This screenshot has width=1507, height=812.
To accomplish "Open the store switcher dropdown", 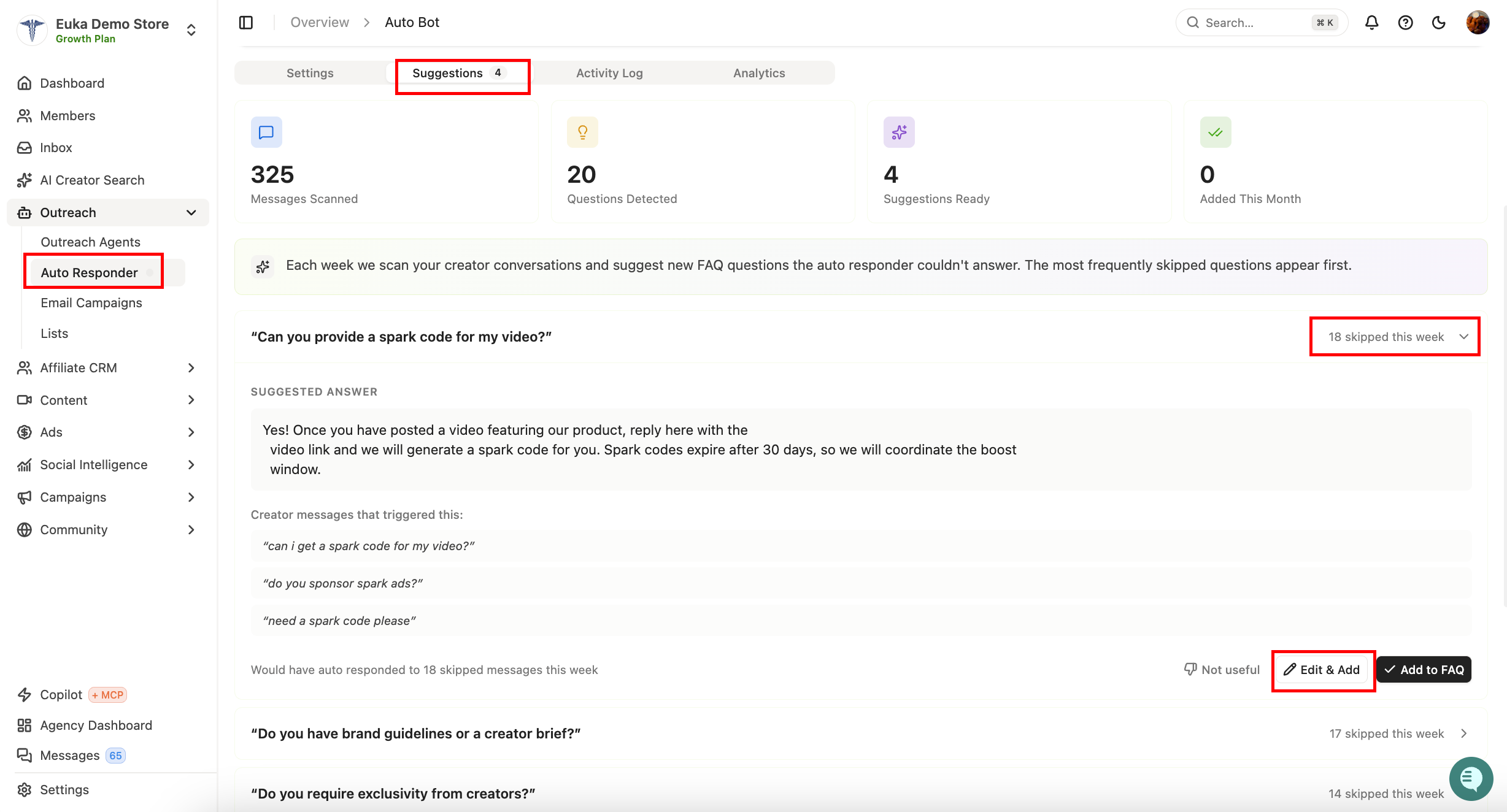I will coord(191,30).
